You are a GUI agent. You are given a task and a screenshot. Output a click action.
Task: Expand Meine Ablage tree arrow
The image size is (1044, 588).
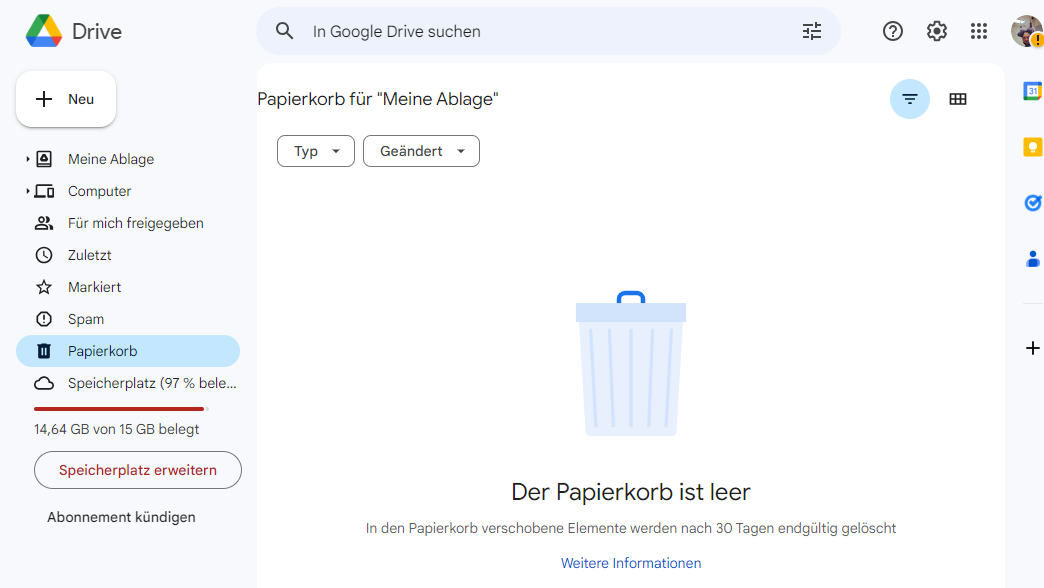click(x=27, y=159)
